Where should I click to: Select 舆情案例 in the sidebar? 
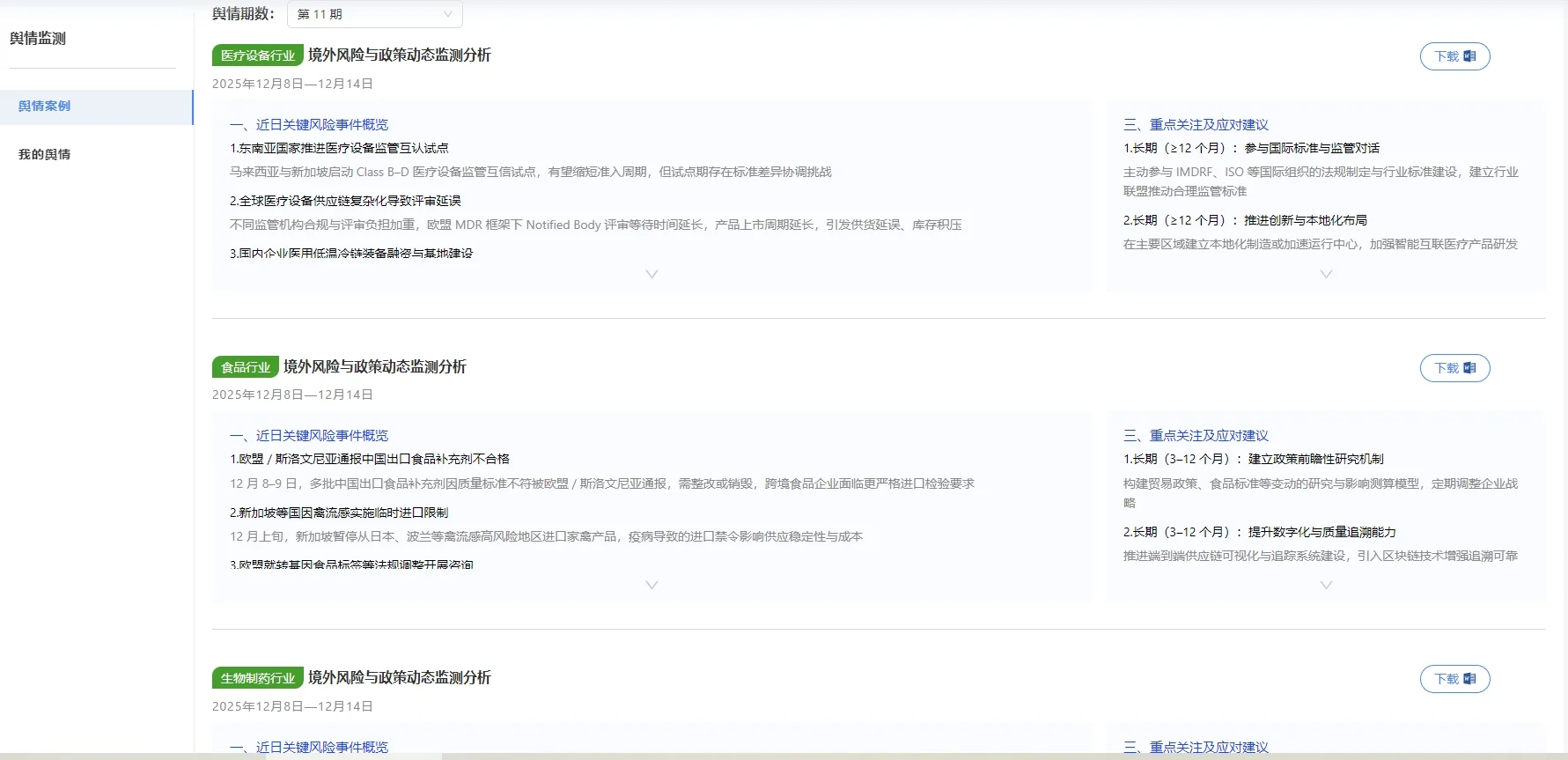pyautogui.click(x=96, y=107)
